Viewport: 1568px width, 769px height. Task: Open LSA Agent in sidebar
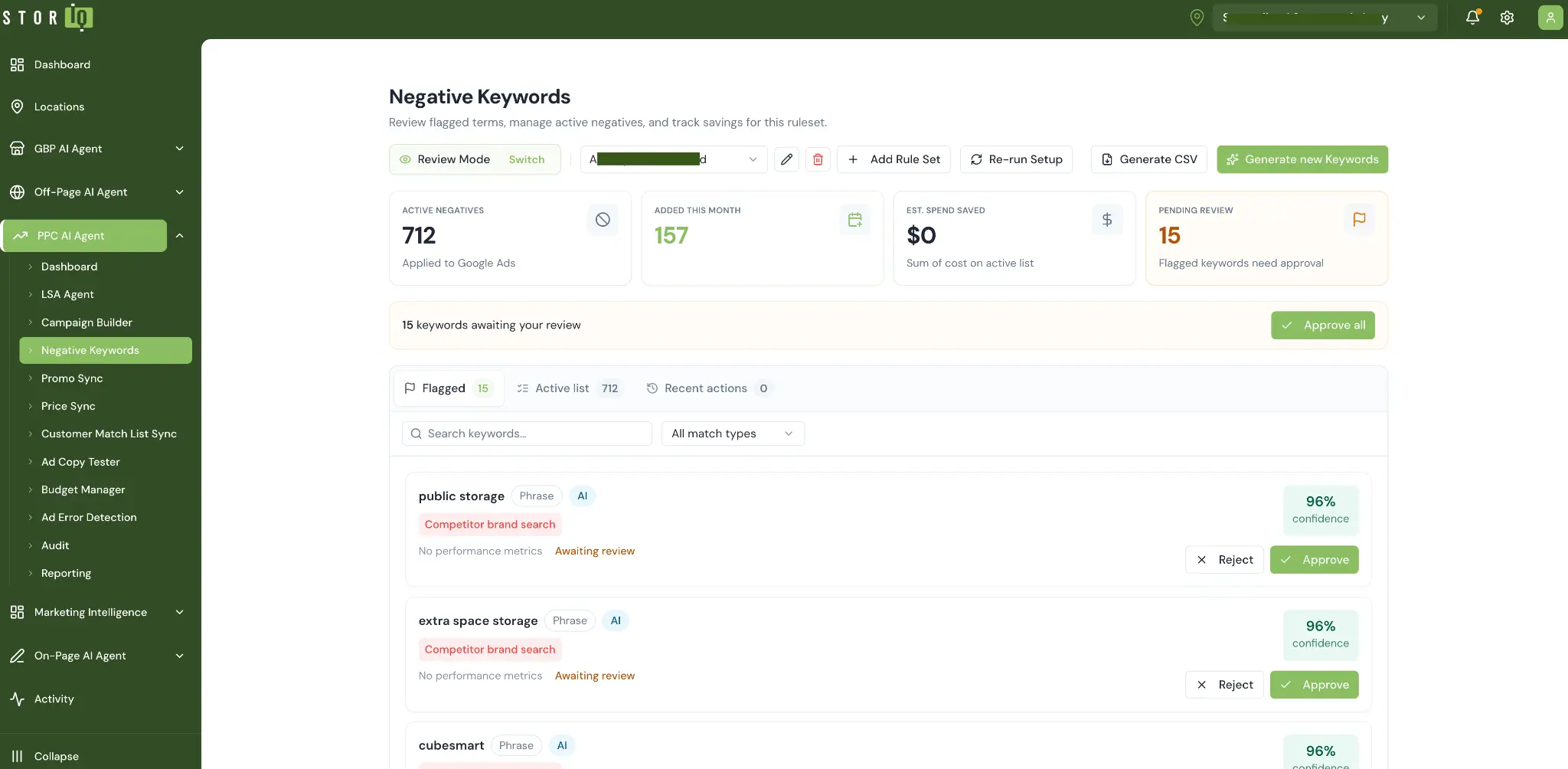[67, 294]
